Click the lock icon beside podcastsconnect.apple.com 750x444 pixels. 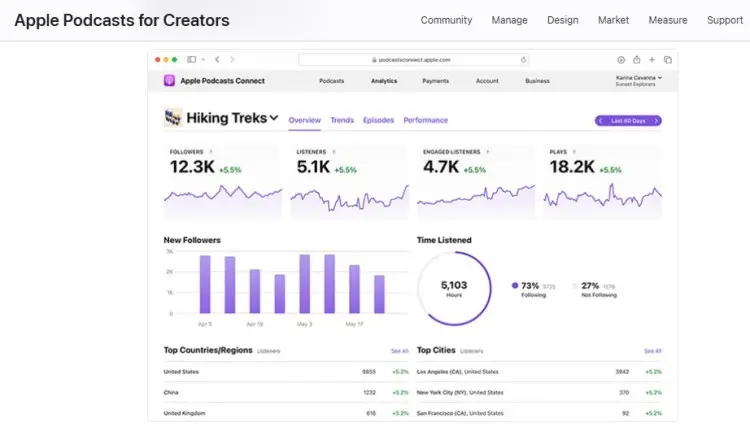(375, 60)
